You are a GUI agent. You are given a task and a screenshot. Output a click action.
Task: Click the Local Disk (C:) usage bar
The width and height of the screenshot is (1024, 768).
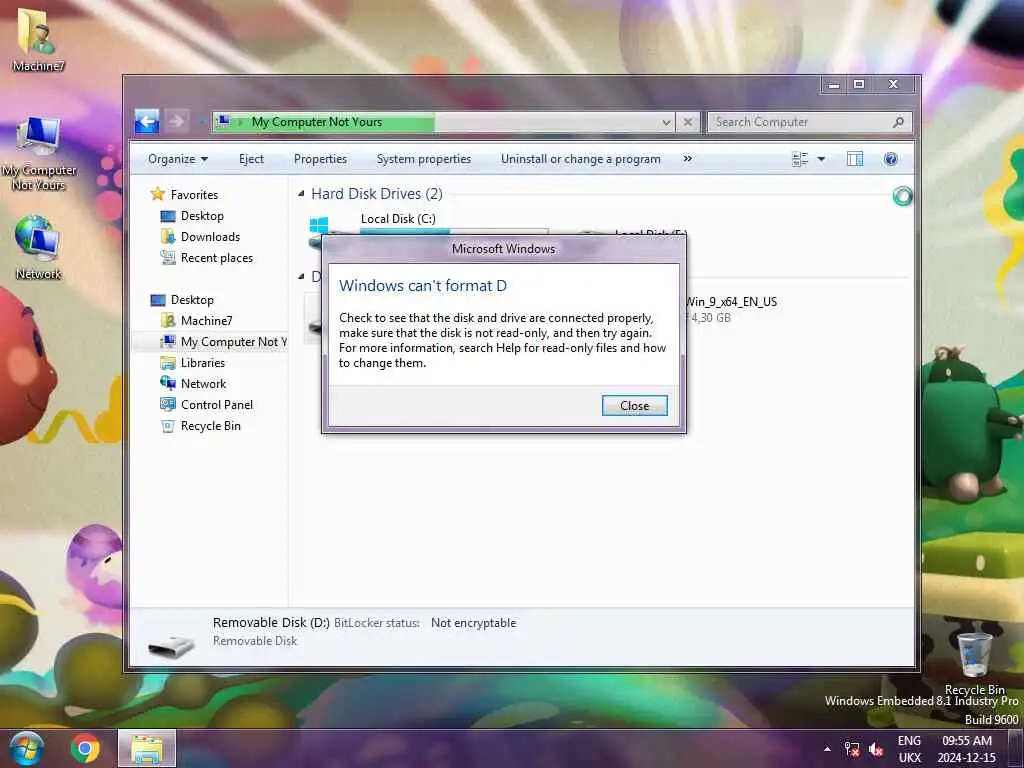click(x=454, y=231)
